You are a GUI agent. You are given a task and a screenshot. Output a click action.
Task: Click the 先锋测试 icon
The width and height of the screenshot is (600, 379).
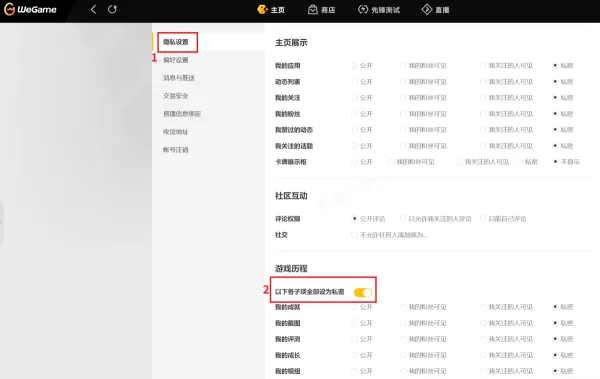tap(363, 10)
